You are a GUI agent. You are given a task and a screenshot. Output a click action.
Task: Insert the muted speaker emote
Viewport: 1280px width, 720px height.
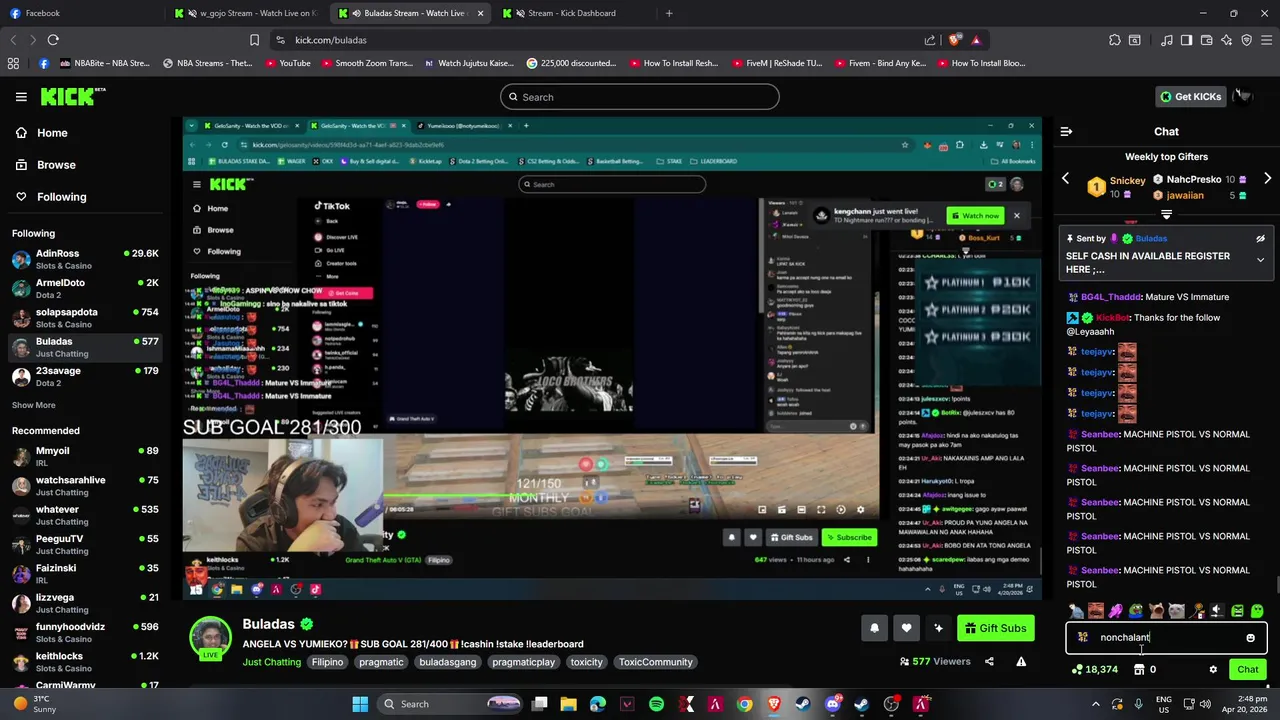[1217, 611]
